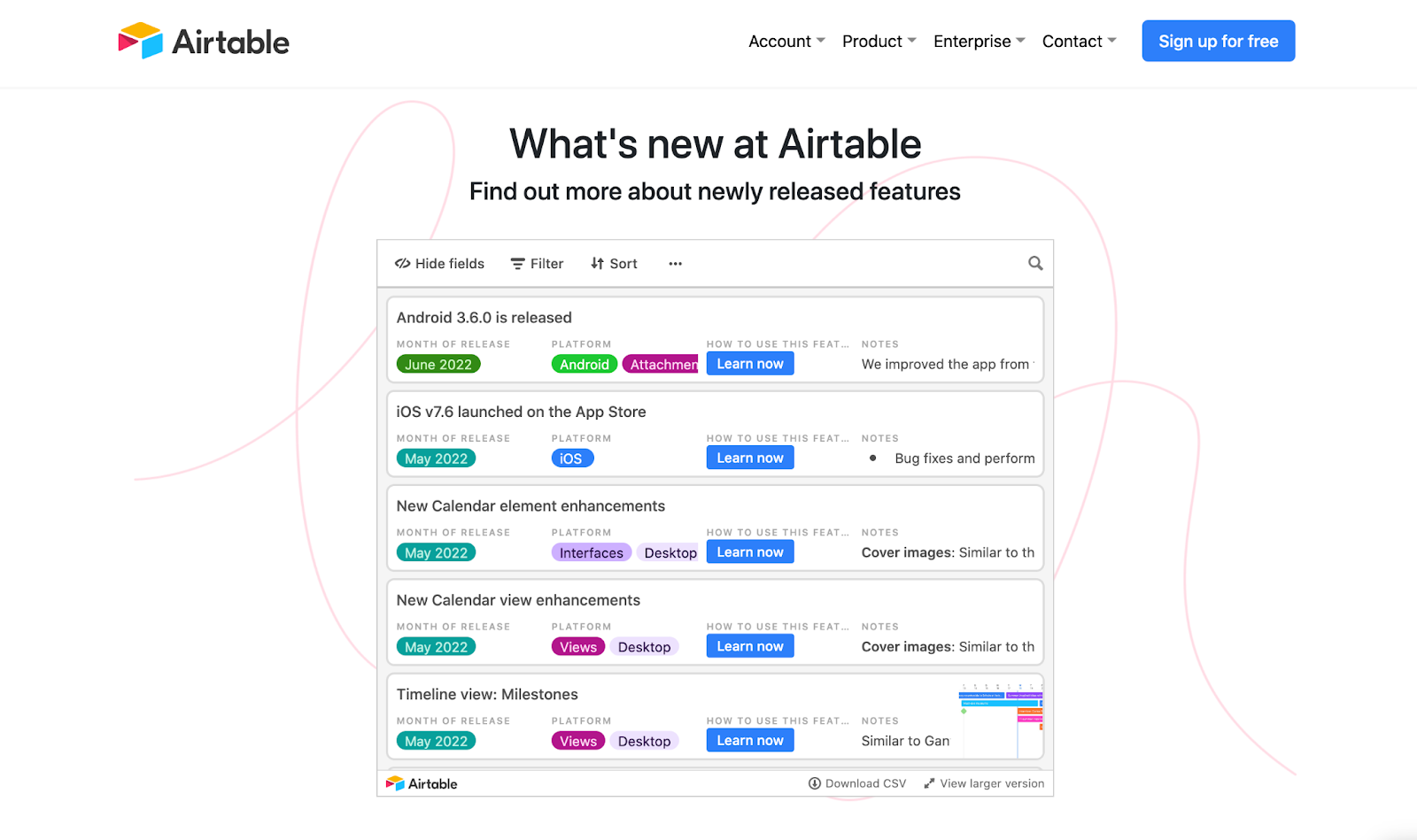
Task: Click Similar to Gan note text
Action: (x=905, y=741)
